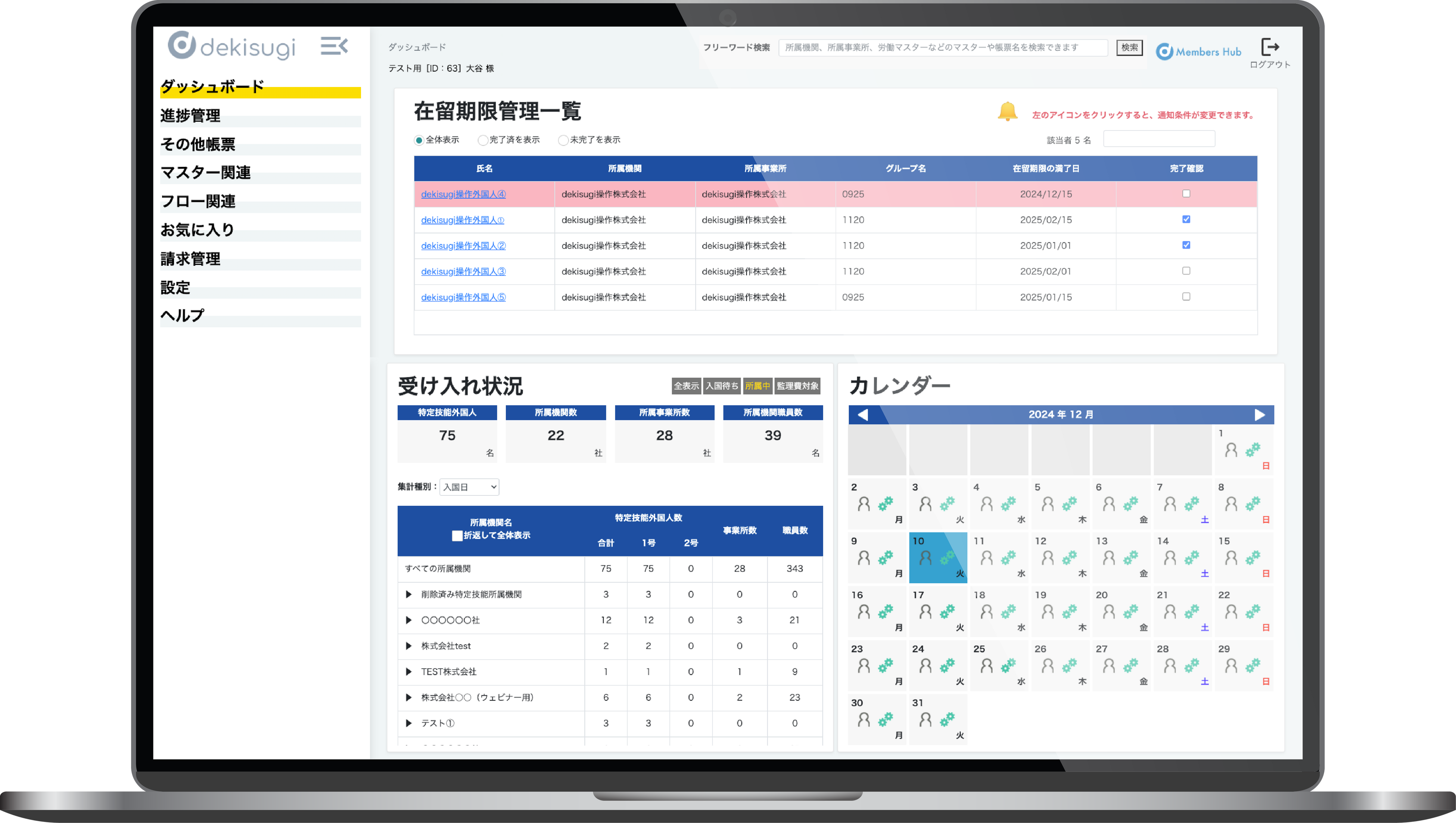
Task: Click the person icon on December 10
Action: coord(925,558)
